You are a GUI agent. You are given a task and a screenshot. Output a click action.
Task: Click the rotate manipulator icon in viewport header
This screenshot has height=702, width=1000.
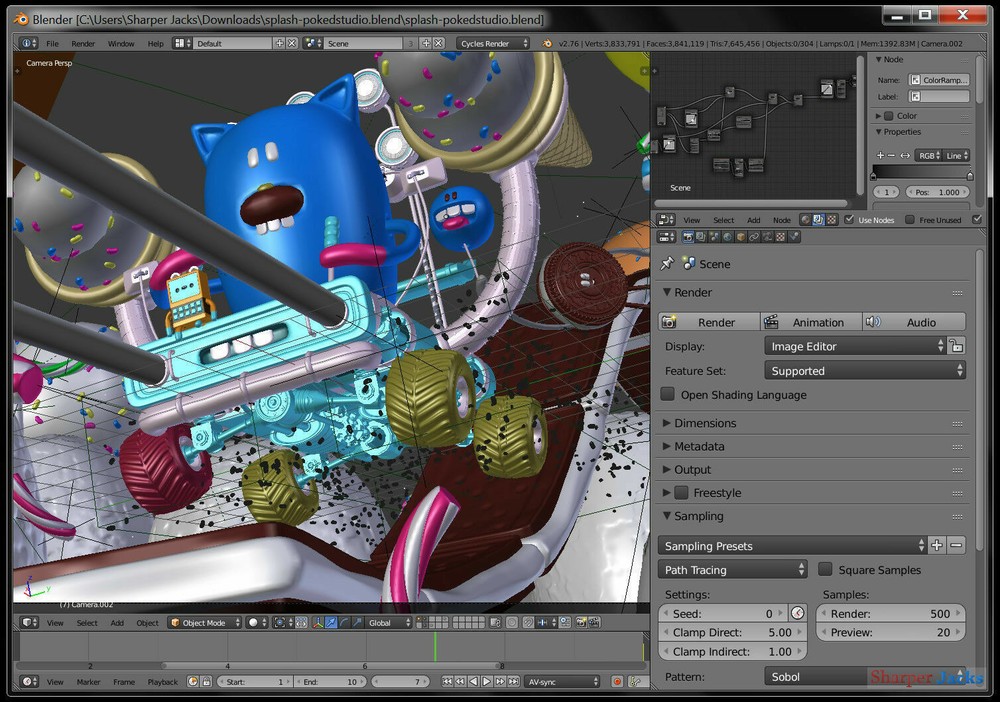click(346, 622)
